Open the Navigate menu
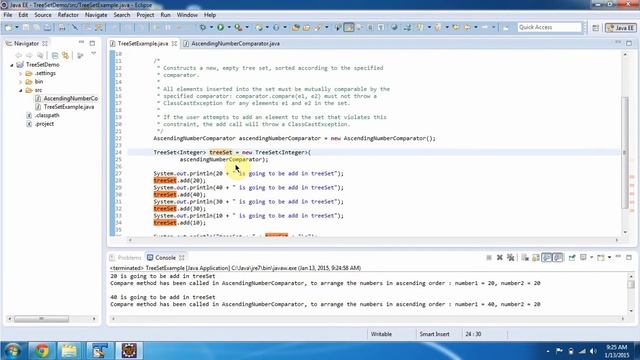 tap(96, 15)
